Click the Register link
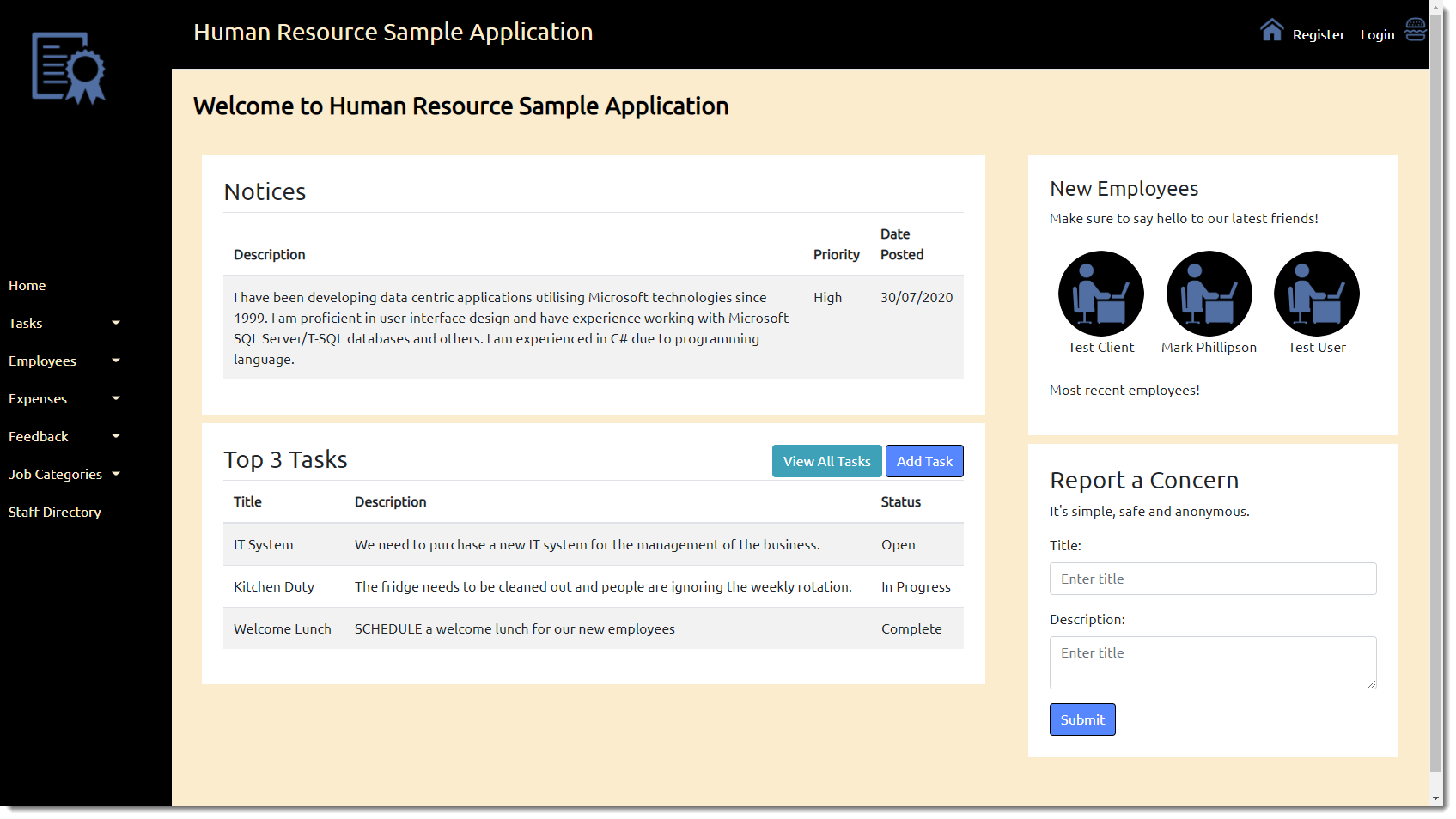Screen dimensions: 1456x819 tap(1318, 34)
